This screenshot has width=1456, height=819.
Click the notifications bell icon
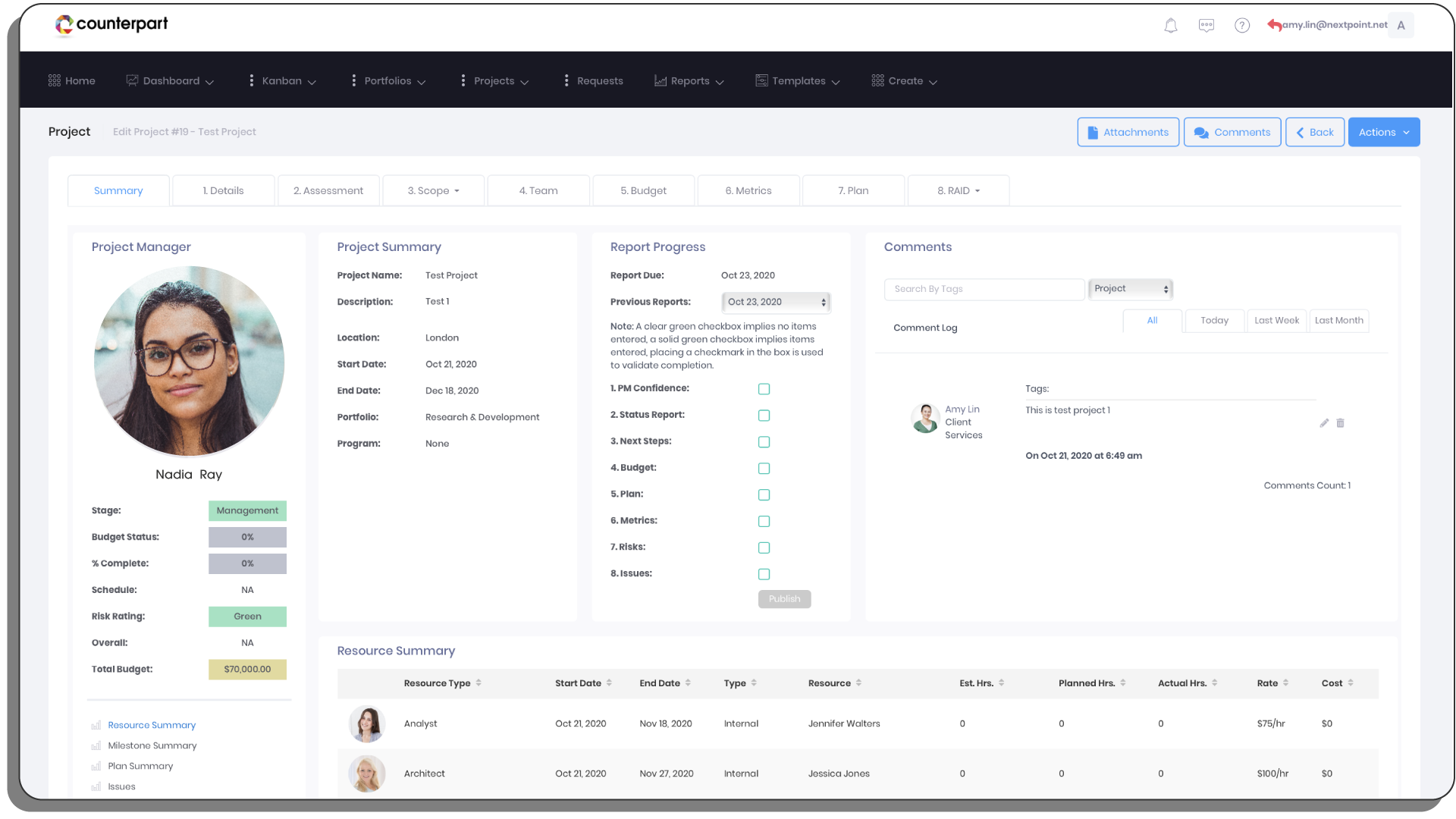pyautogui.click(x=1171, y=26)
